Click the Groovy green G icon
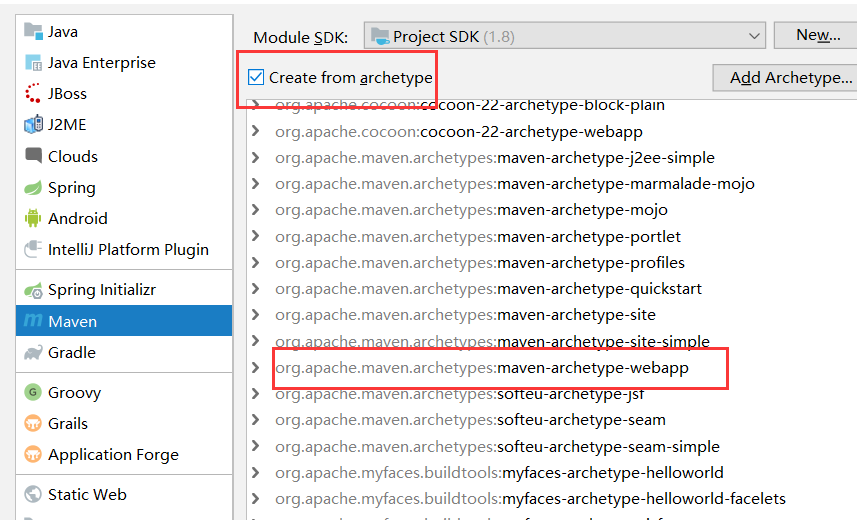This screenshot has width=857, height=520. click(33, 392)
